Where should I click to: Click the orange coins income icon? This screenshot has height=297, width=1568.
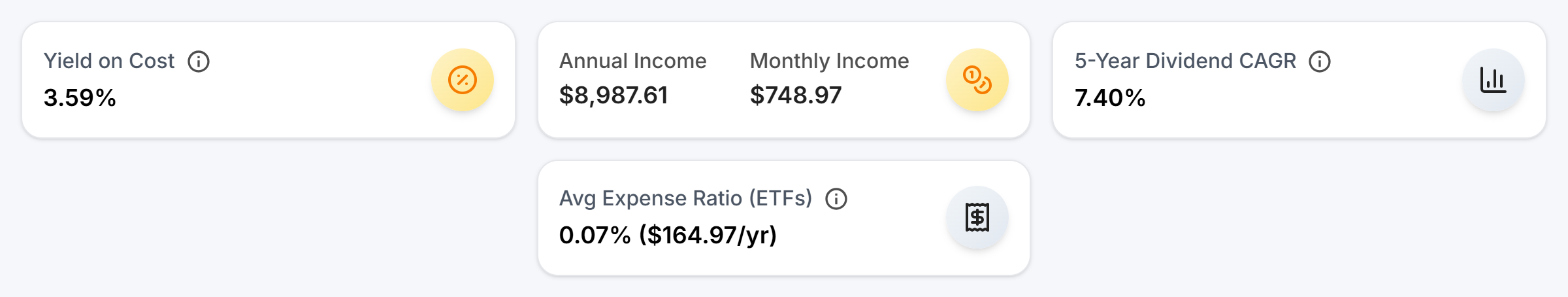click(x=977, y=80)
